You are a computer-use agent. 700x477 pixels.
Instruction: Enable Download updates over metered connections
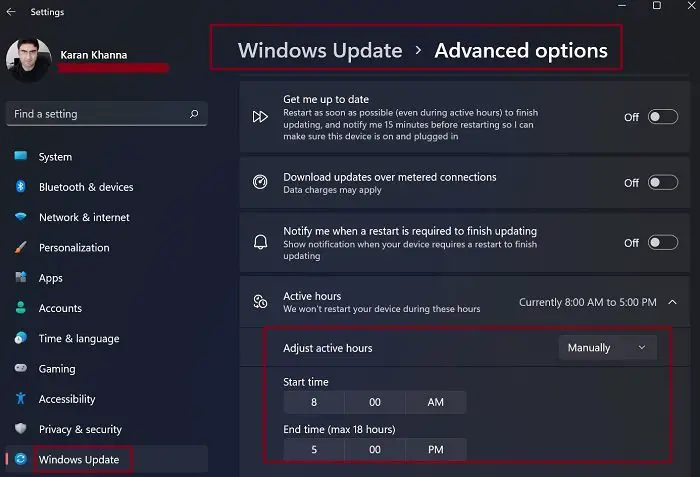(x=663, y=183)
